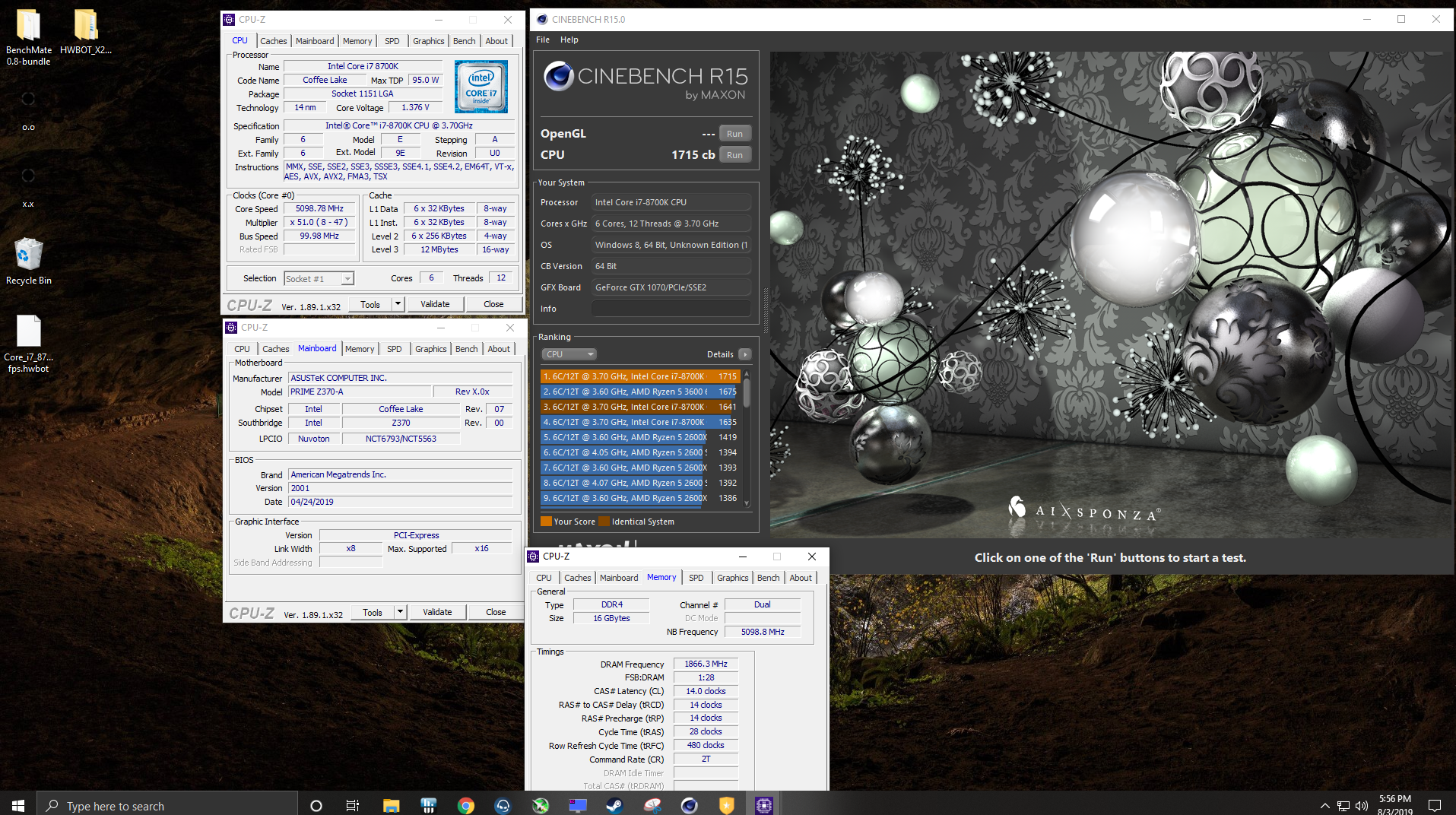Screen dimensions: 1456x815
Task: Switch to Memory tab in top CPU-Z window
Action: click(x=357, y=41)
